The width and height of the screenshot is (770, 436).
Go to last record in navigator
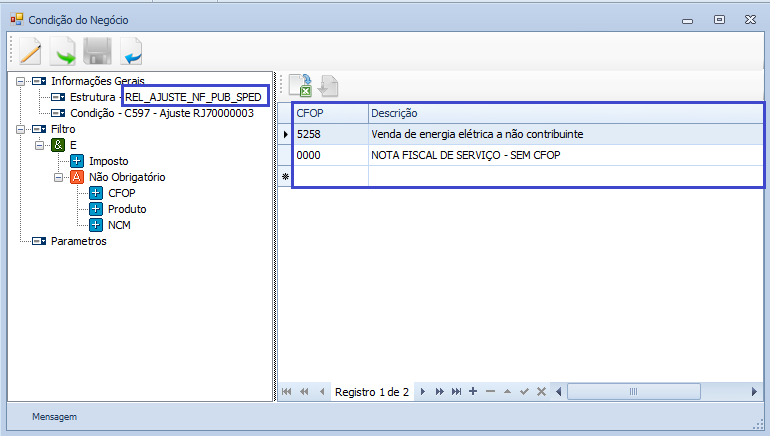[x=456, y=392]
